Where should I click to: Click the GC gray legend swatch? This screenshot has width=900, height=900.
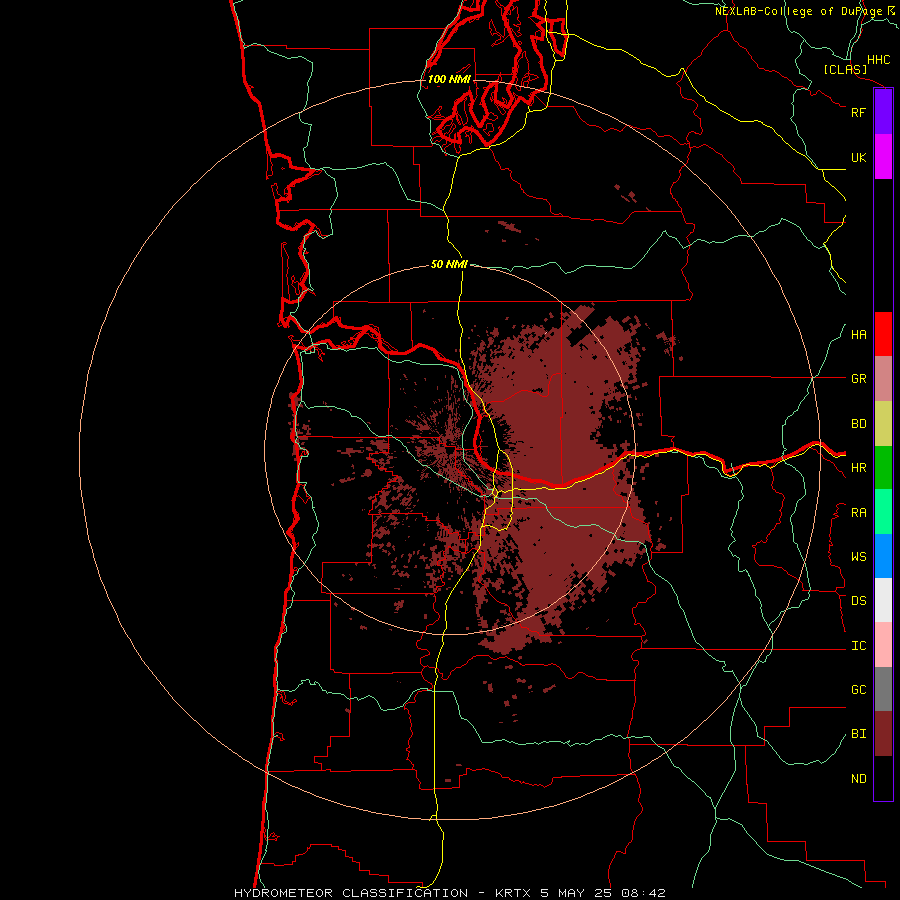point(883,689)
